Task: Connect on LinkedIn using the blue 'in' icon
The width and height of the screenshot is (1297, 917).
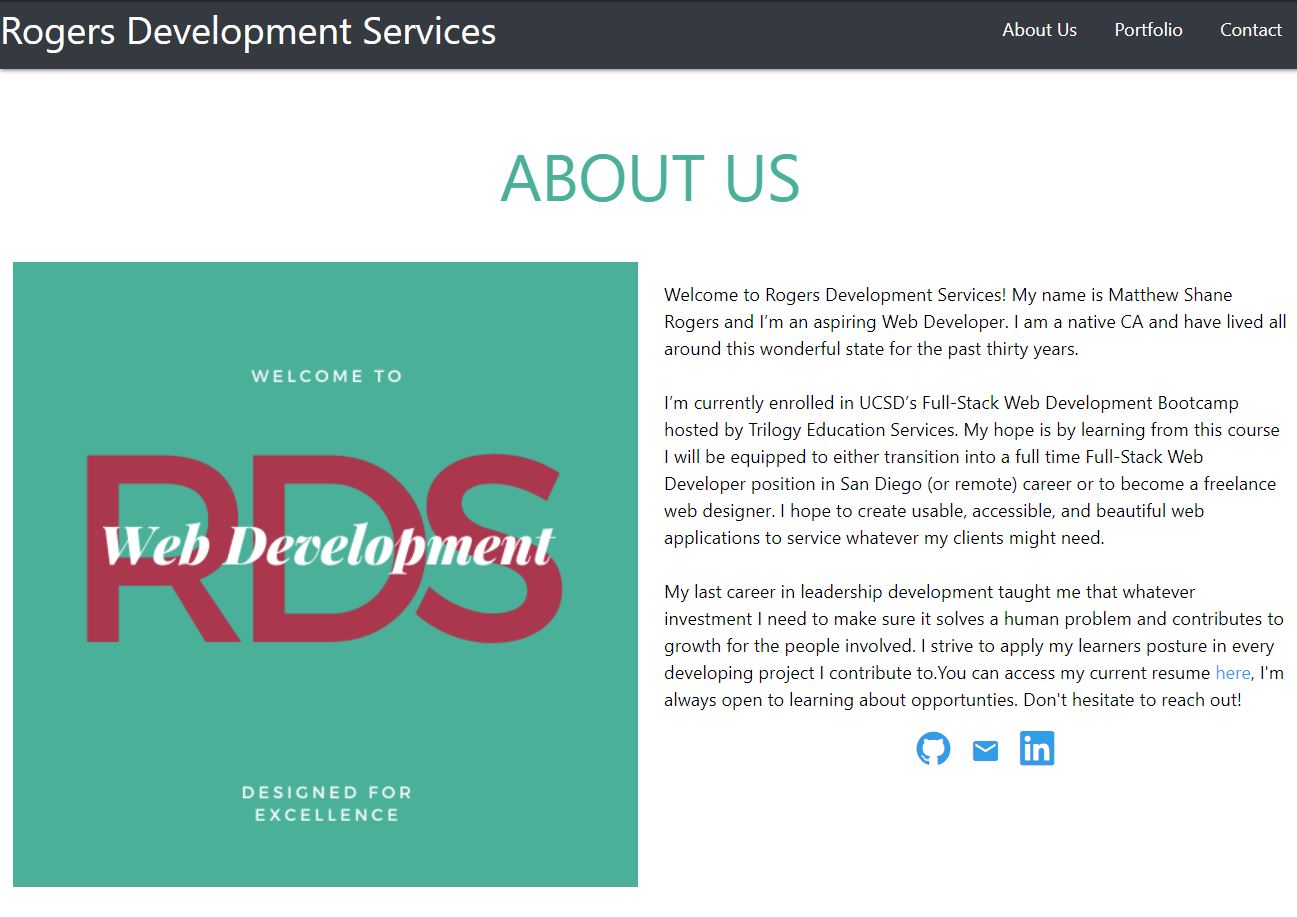Action: [x=1037, y=748]
